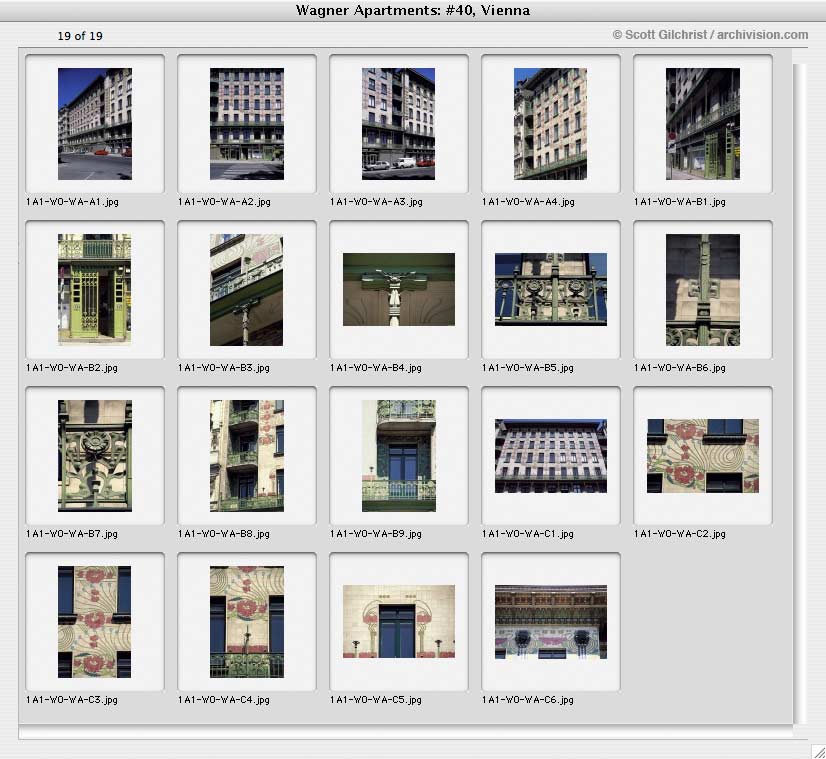The image size is (826, 759).
Task: Click the filename label 1A1-WO-WA-B6.jpg
Action: (x=680, y=368)
